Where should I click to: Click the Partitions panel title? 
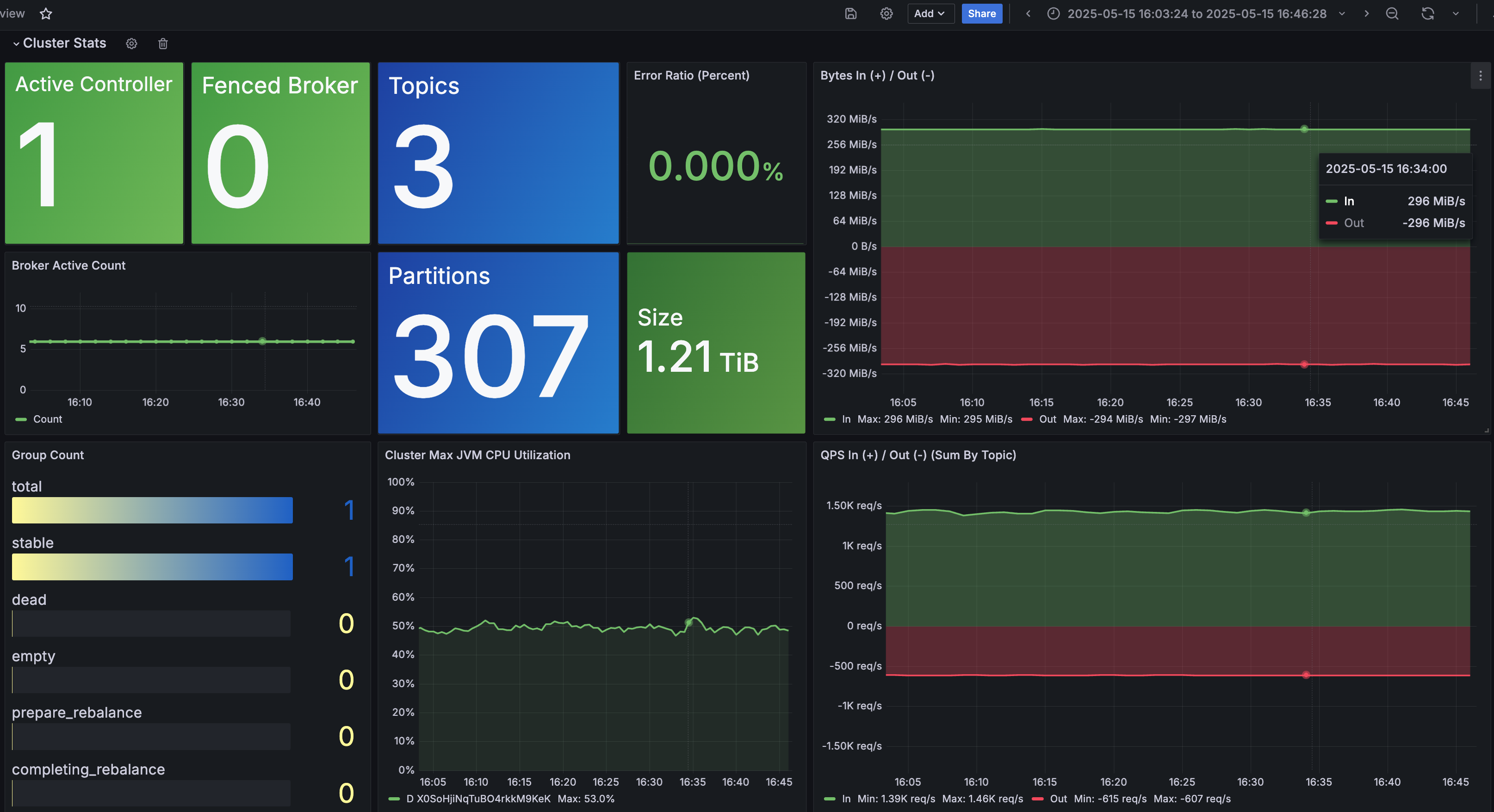click(x=439, y=276)
